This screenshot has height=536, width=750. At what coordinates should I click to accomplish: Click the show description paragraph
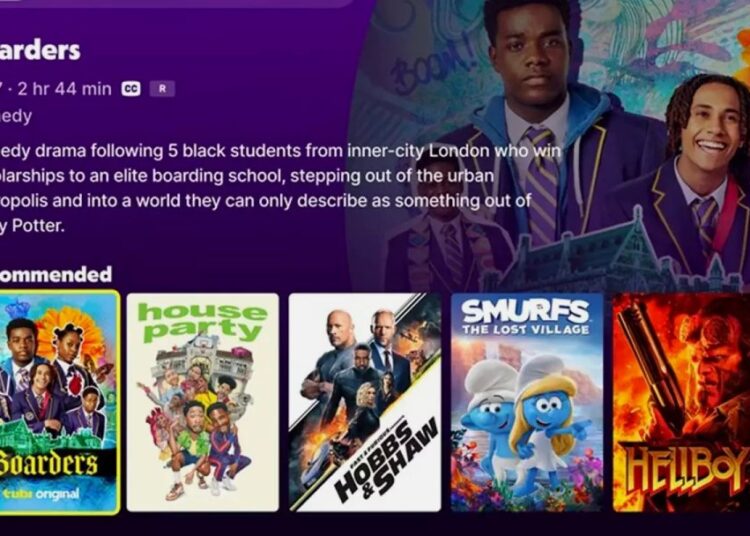click(280, 188)
